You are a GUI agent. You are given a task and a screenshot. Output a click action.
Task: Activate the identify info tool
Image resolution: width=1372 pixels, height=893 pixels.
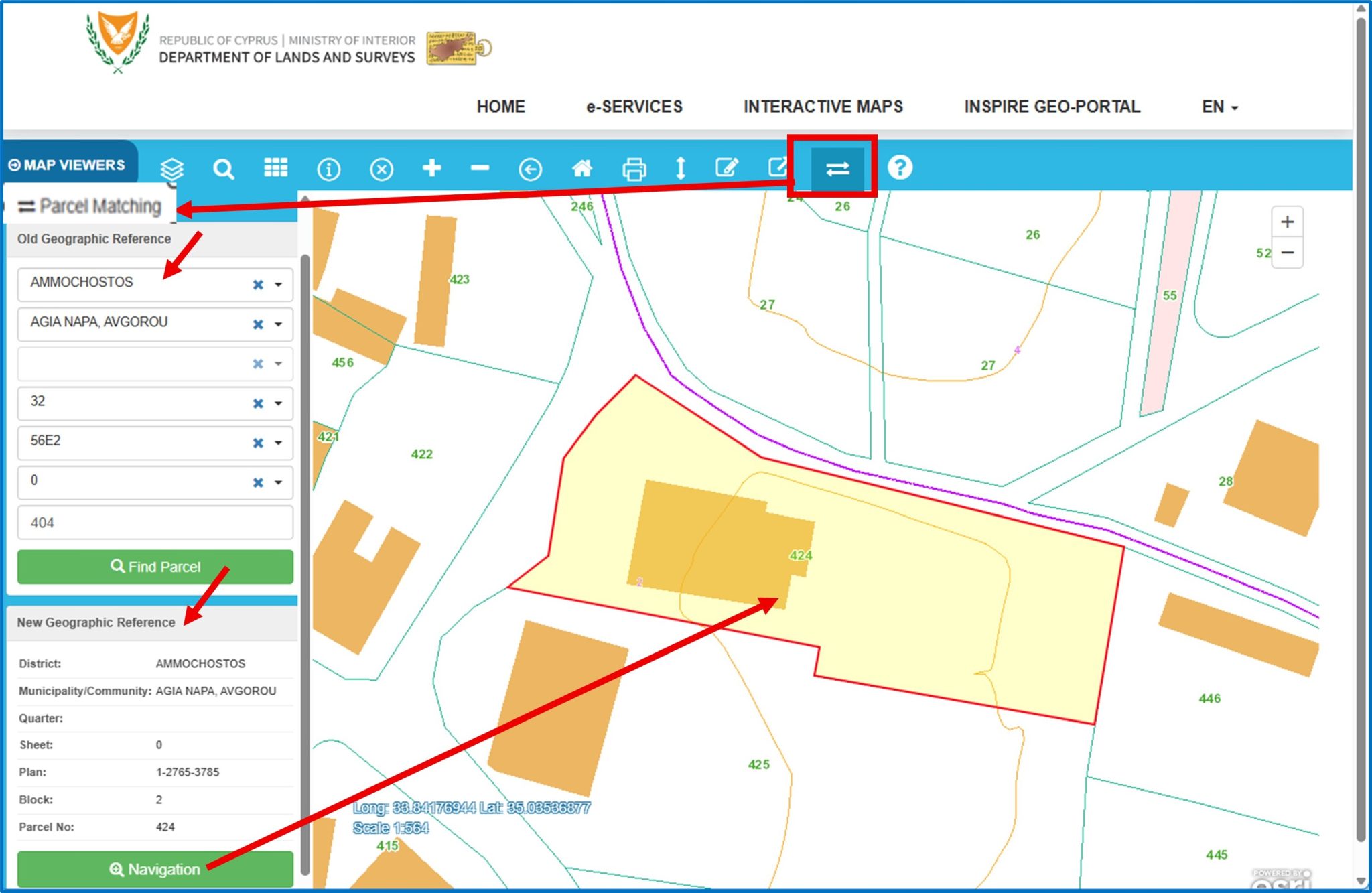(x=328, y=169)
